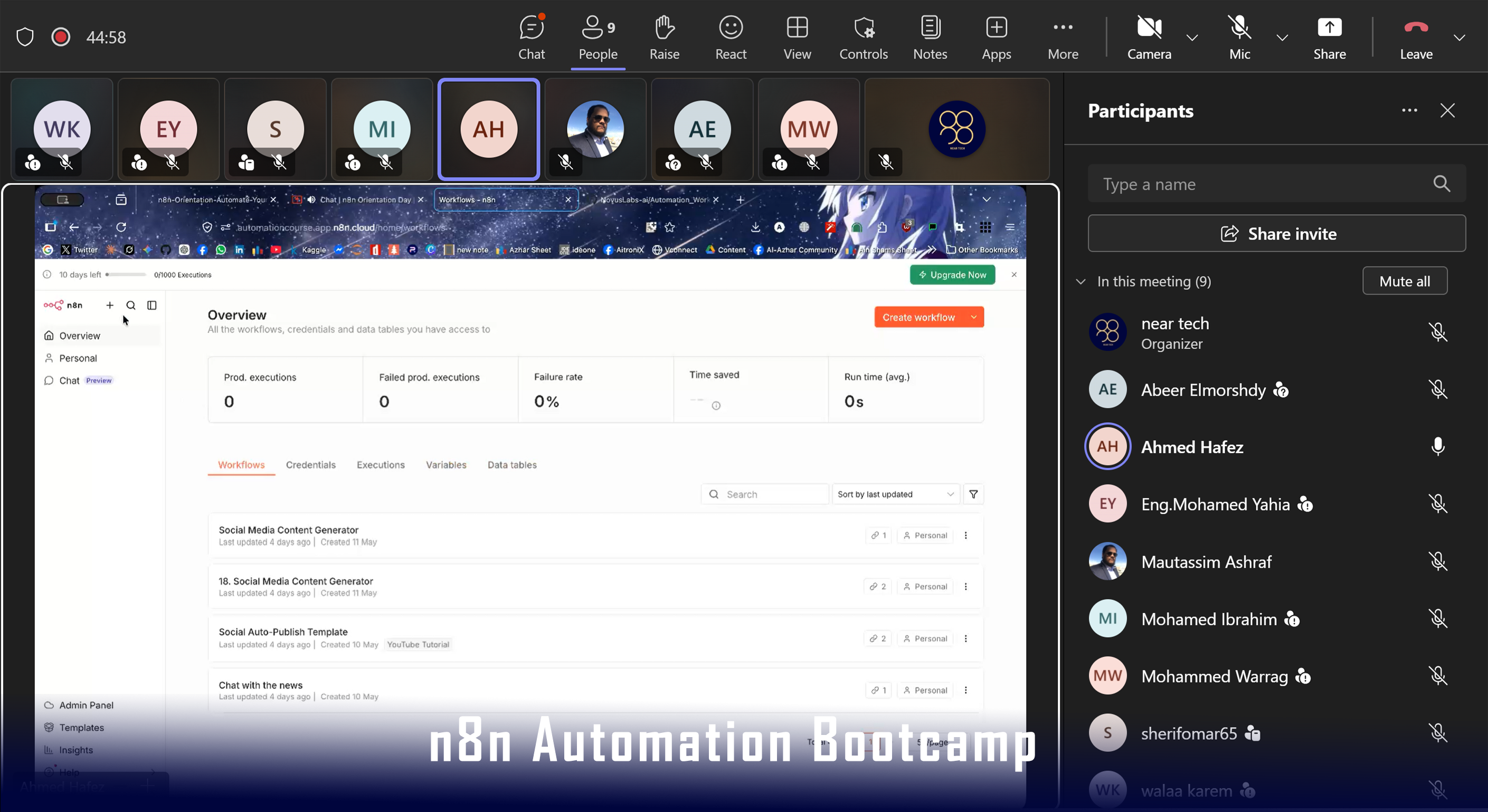Click the workflows Search field

coord(765,494)
